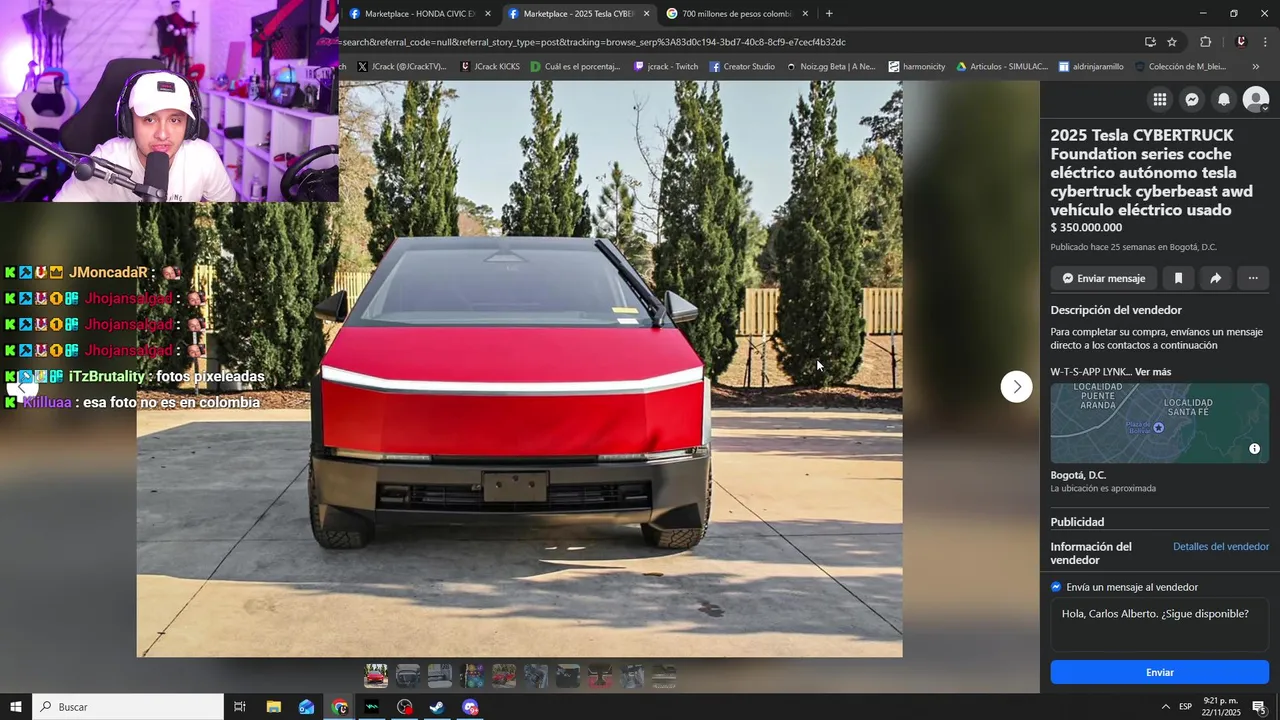This screenshot has height=720, width=1280.
Task: Open the JCrack (@JCrackTV) X bookmark
Action: [x=401, y=67]
